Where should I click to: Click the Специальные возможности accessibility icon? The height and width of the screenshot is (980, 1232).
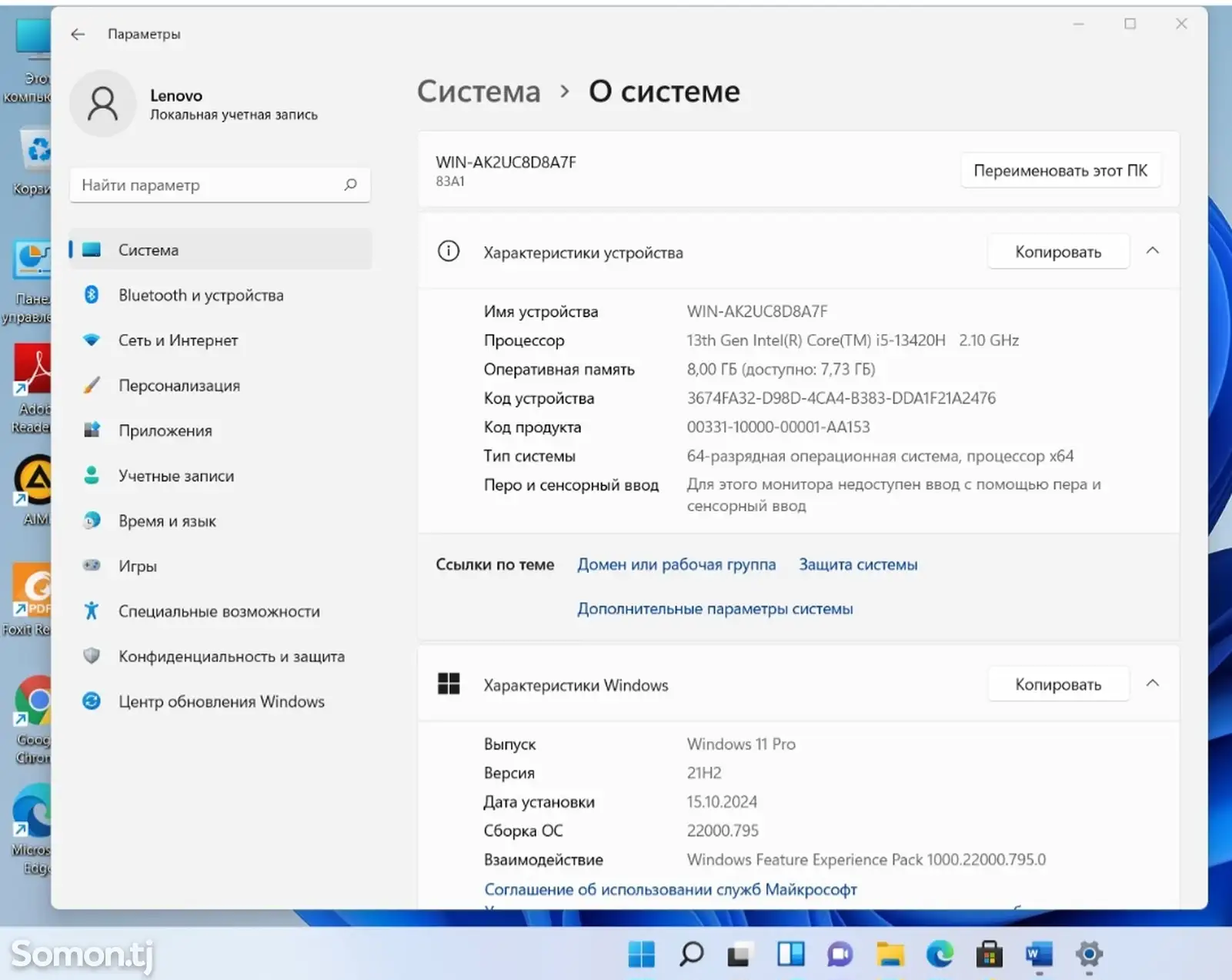tap(92, 610)
